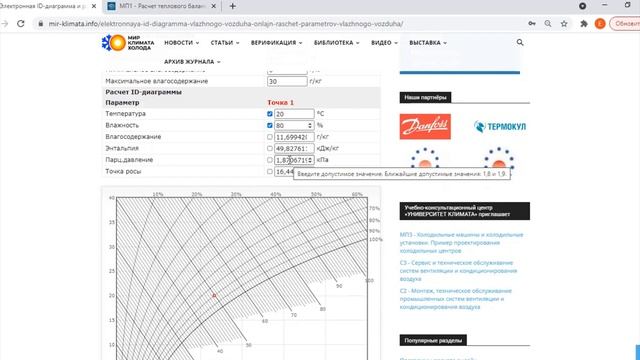Image resolution: width=640 pixels, height=360 pixels.
Task: Open the extensions puzzle icon
Action: click(x=584, y=24)
